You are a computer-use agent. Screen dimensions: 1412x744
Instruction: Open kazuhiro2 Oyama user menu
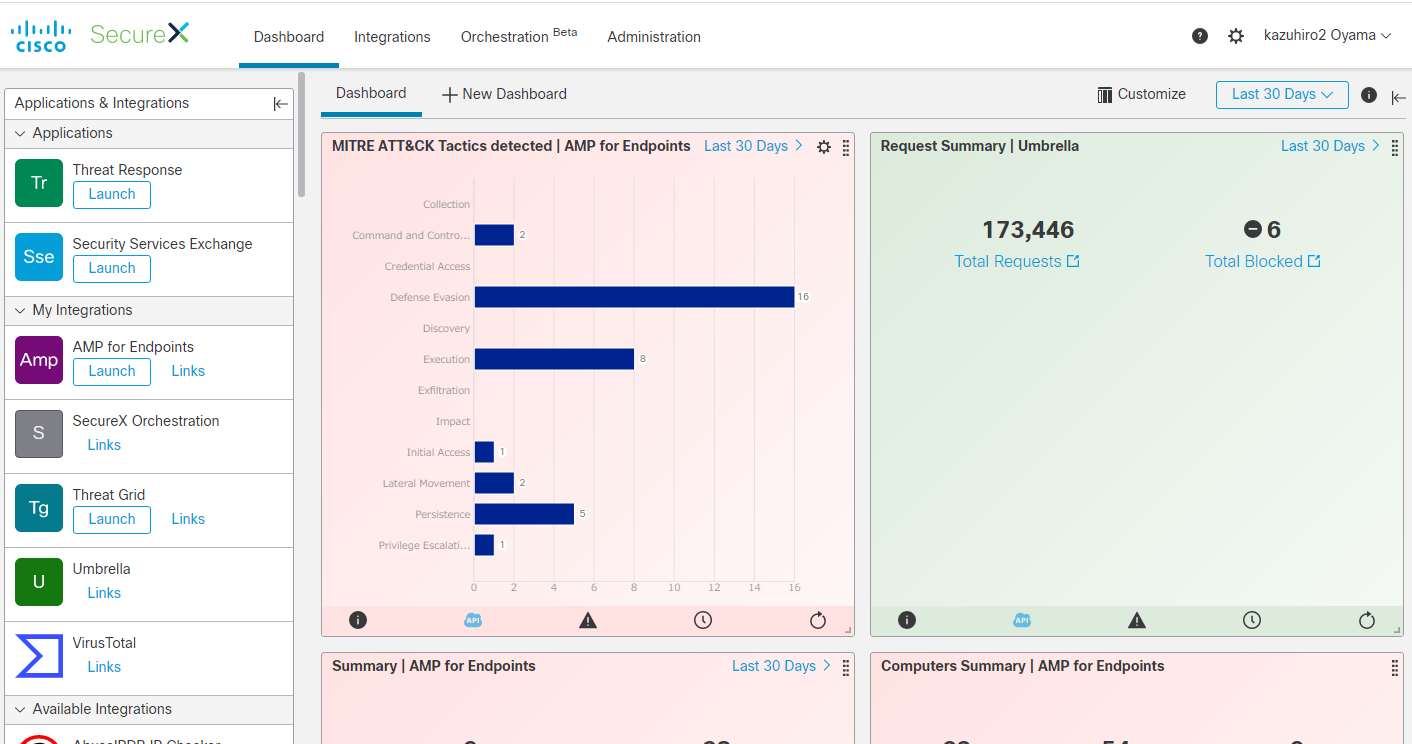pos(1328,36)
